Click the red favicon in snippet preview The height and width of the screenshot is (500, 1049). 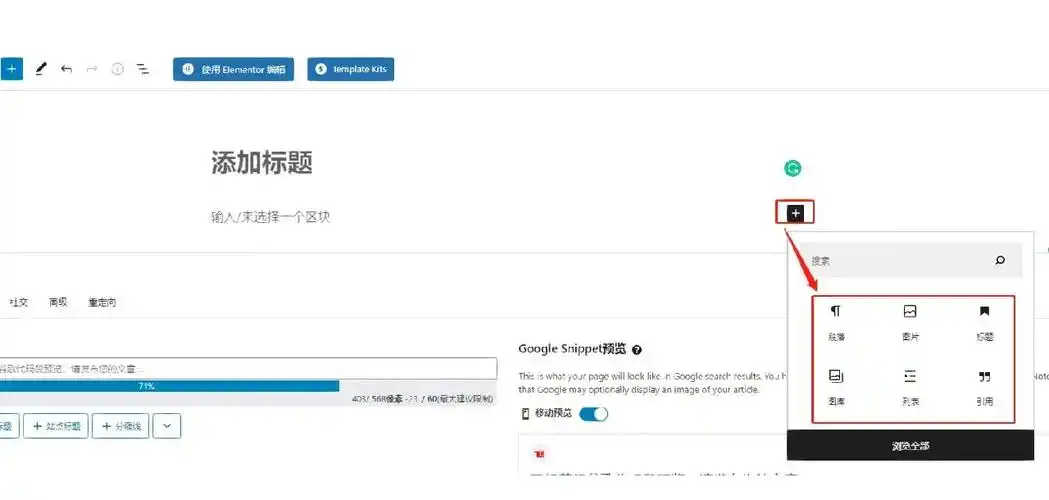pos(539,454)
